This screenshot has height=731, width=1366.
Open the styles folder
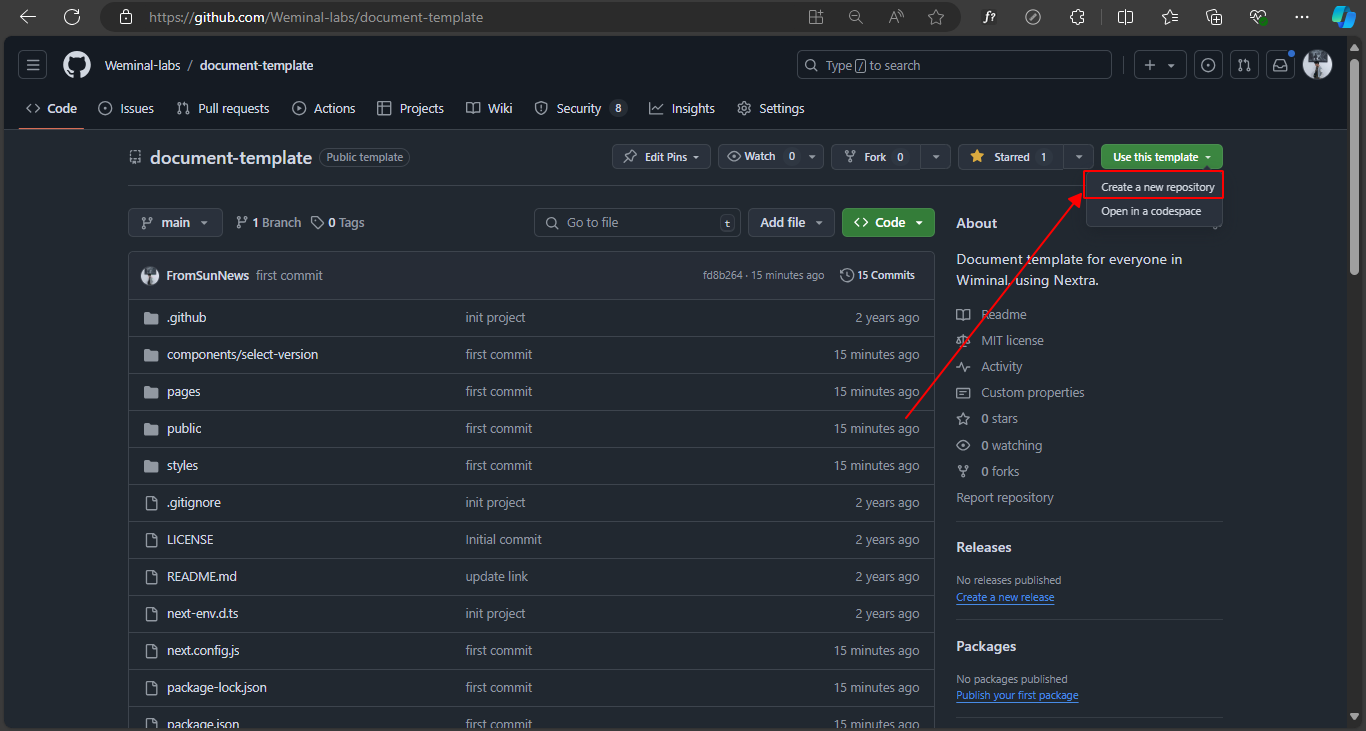(182, 465)
